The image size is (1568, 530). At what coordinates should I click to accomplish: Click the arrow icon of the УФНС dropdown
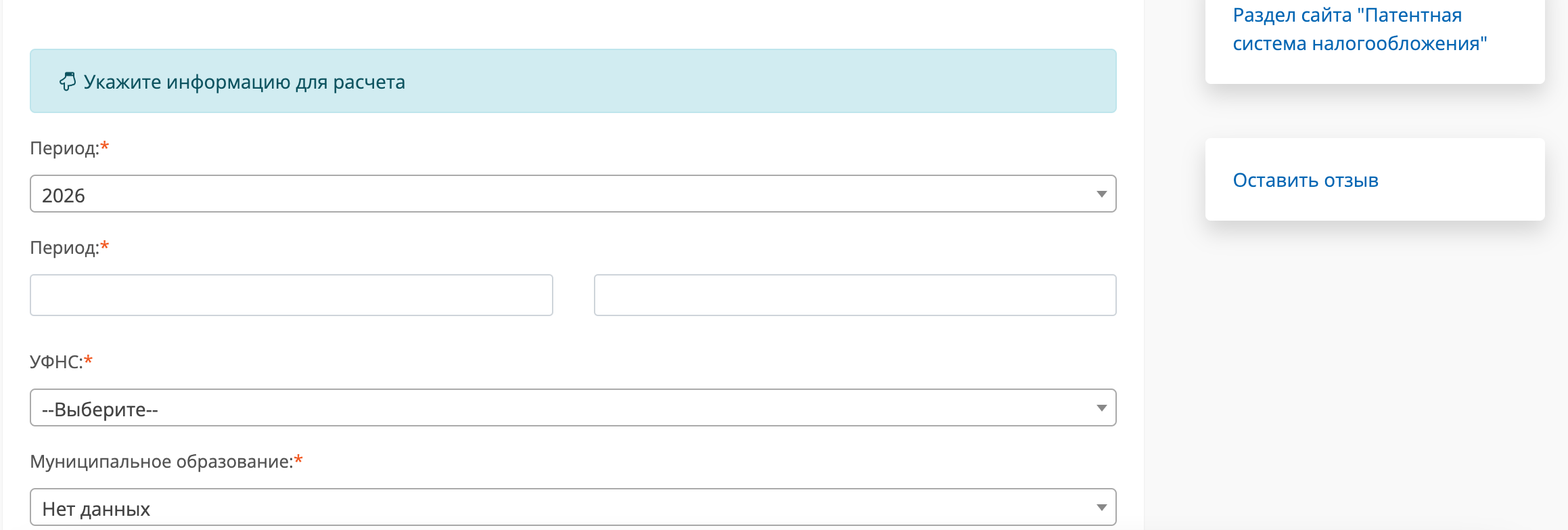(1101, 408)
